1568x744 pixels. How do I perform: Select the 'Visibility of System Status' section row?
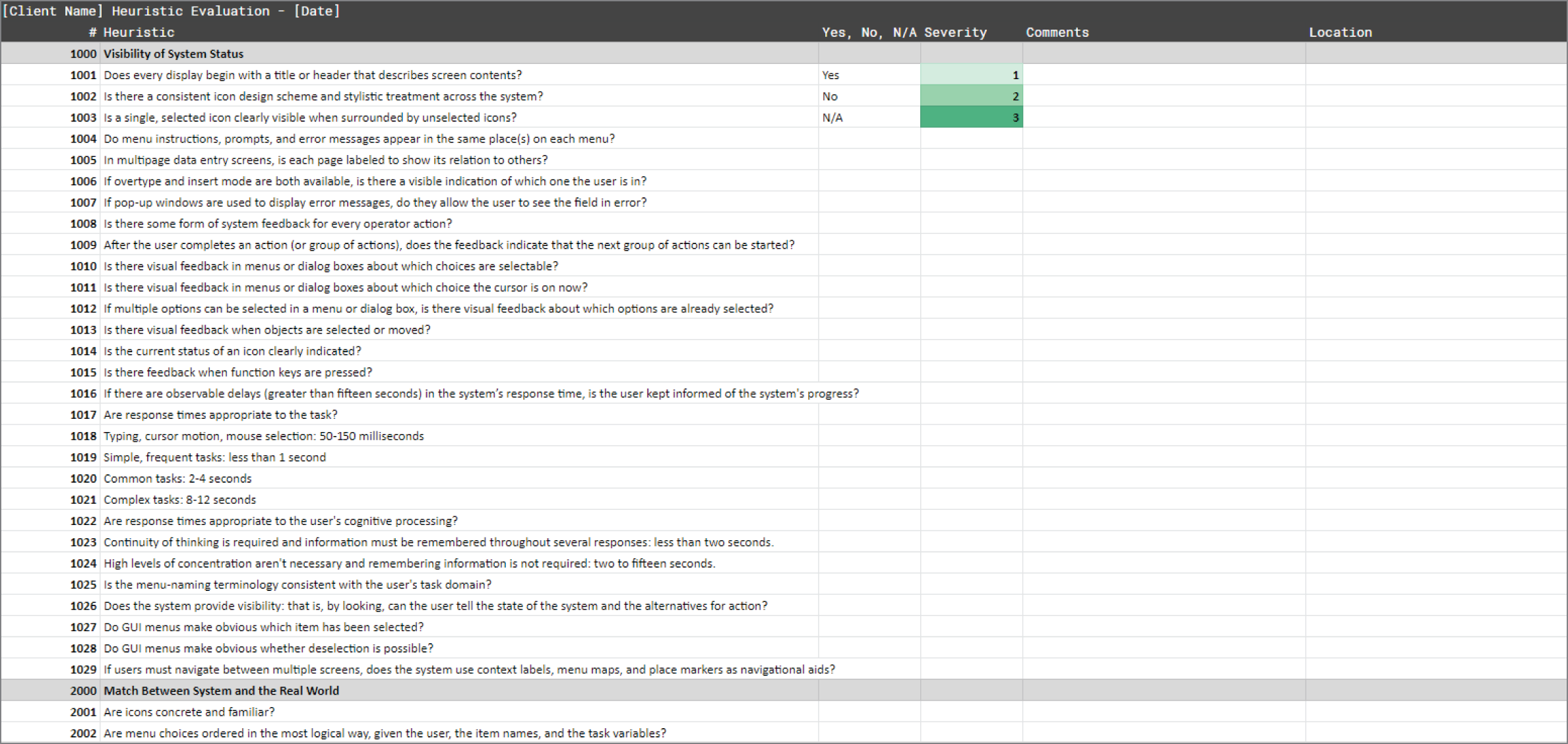173,54
